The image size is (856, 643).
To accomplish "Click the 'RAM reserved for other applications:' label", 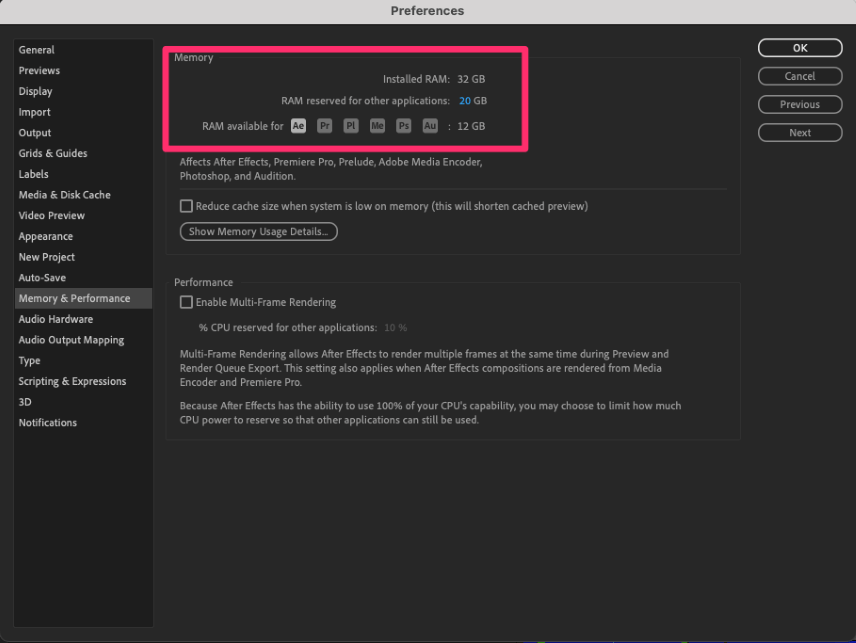I will click(x=365, y=101).
